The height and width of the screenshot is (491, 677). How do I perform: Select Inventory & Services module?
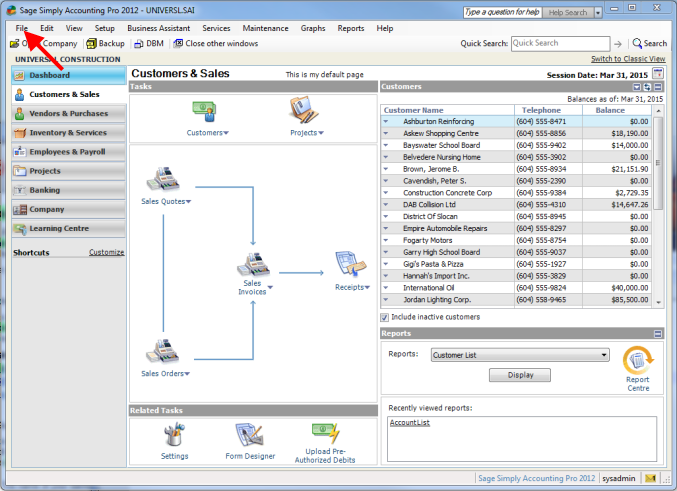[x=69, y=133]
